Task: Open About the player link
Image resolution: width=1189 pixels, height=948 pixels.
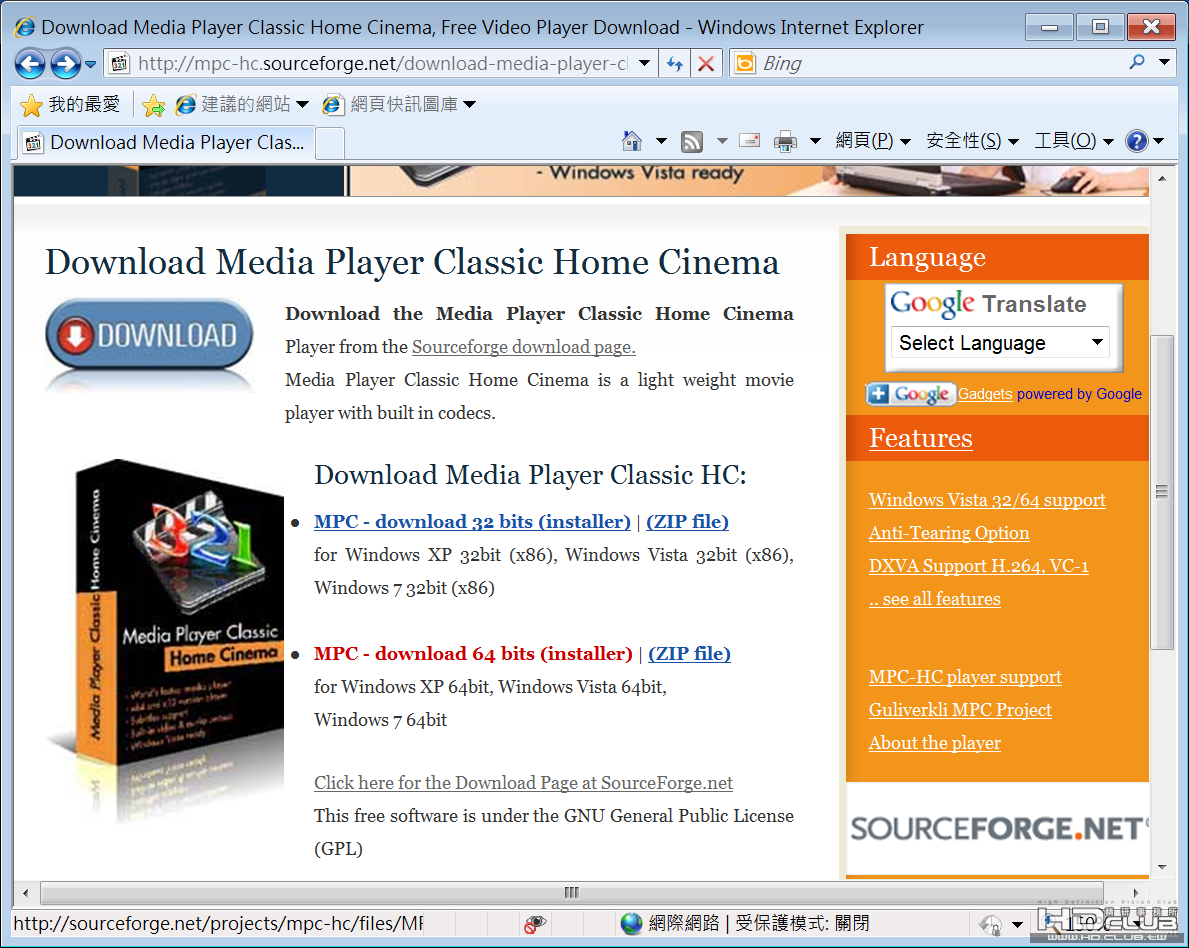Action: pos(935,743)
